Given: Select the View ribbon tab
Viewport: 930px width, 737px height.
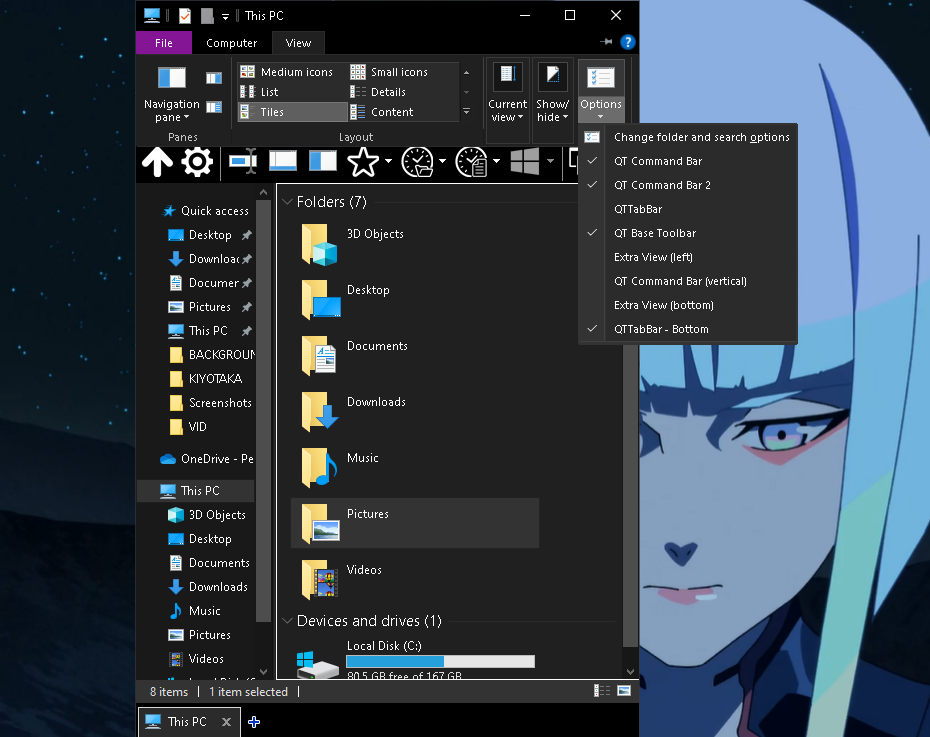Looking at the screenshot, I should point(298,43).
